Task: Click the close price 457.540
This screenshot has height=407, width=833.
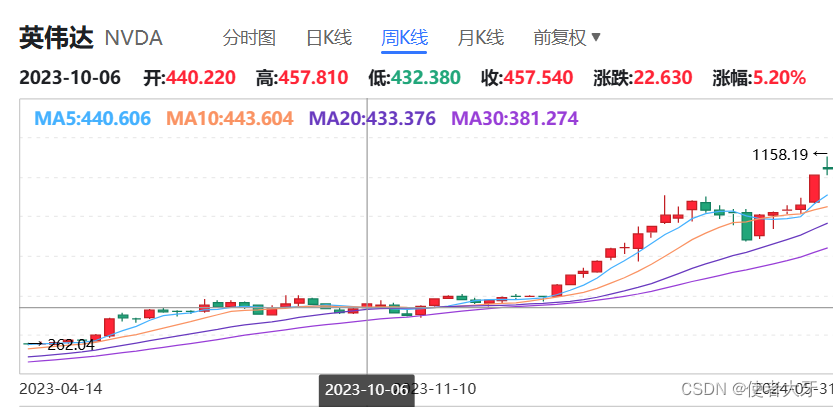Action: click(538, 78)
